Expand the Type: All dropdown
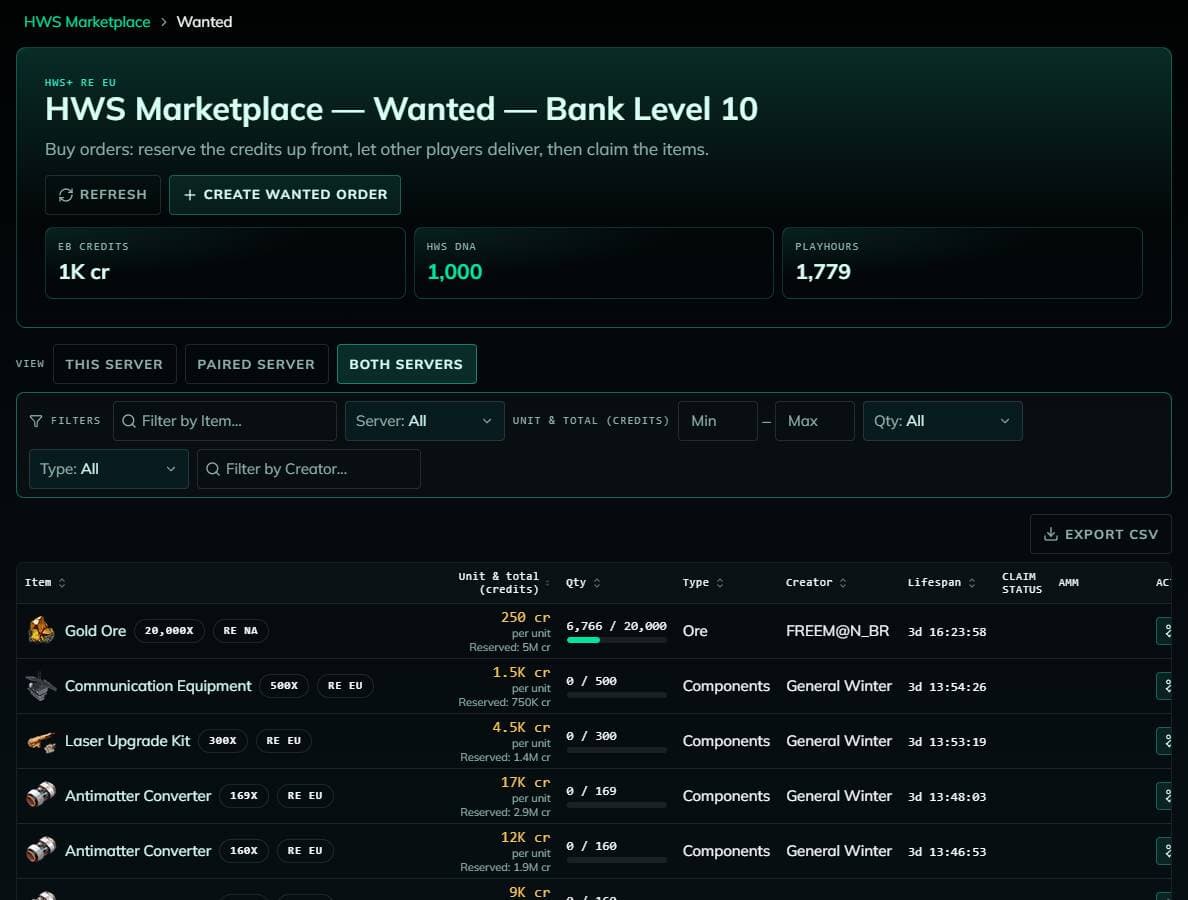 108,469
